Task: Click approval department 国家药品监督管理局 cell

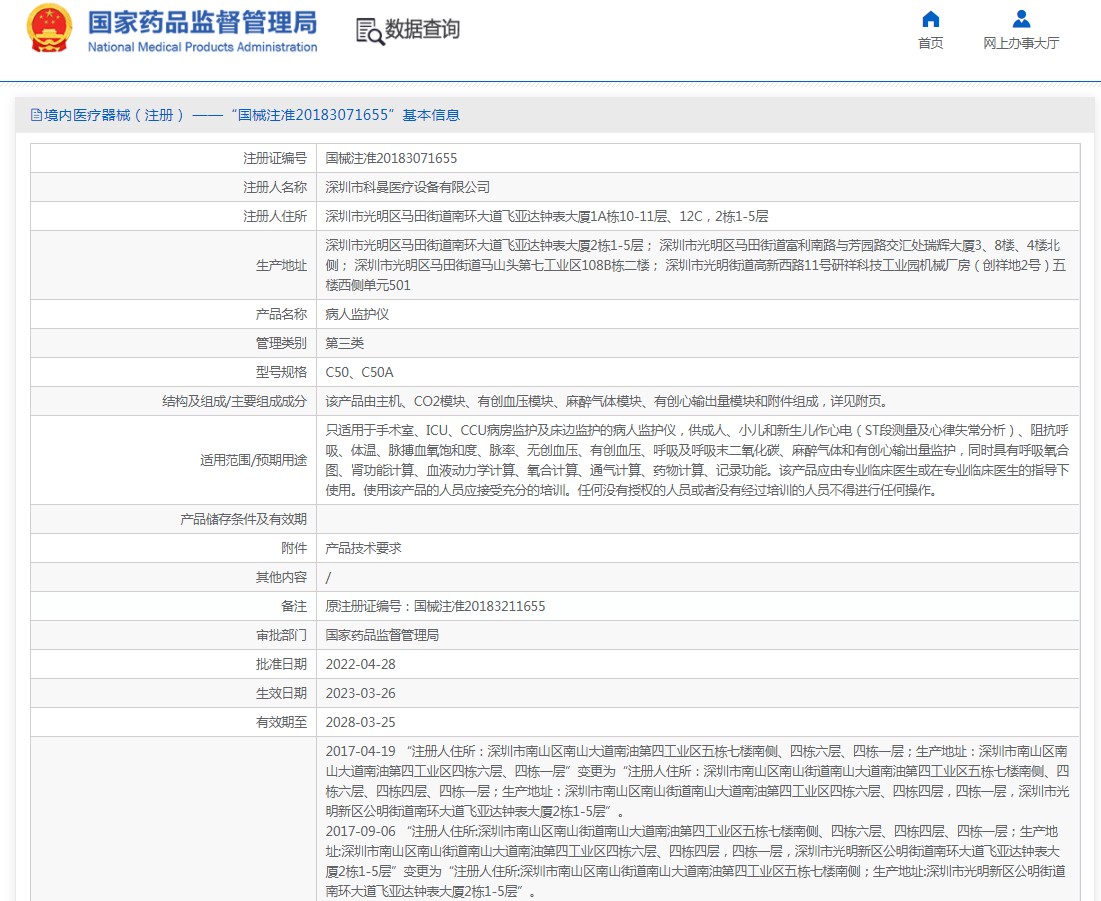Action: point(382,635)
